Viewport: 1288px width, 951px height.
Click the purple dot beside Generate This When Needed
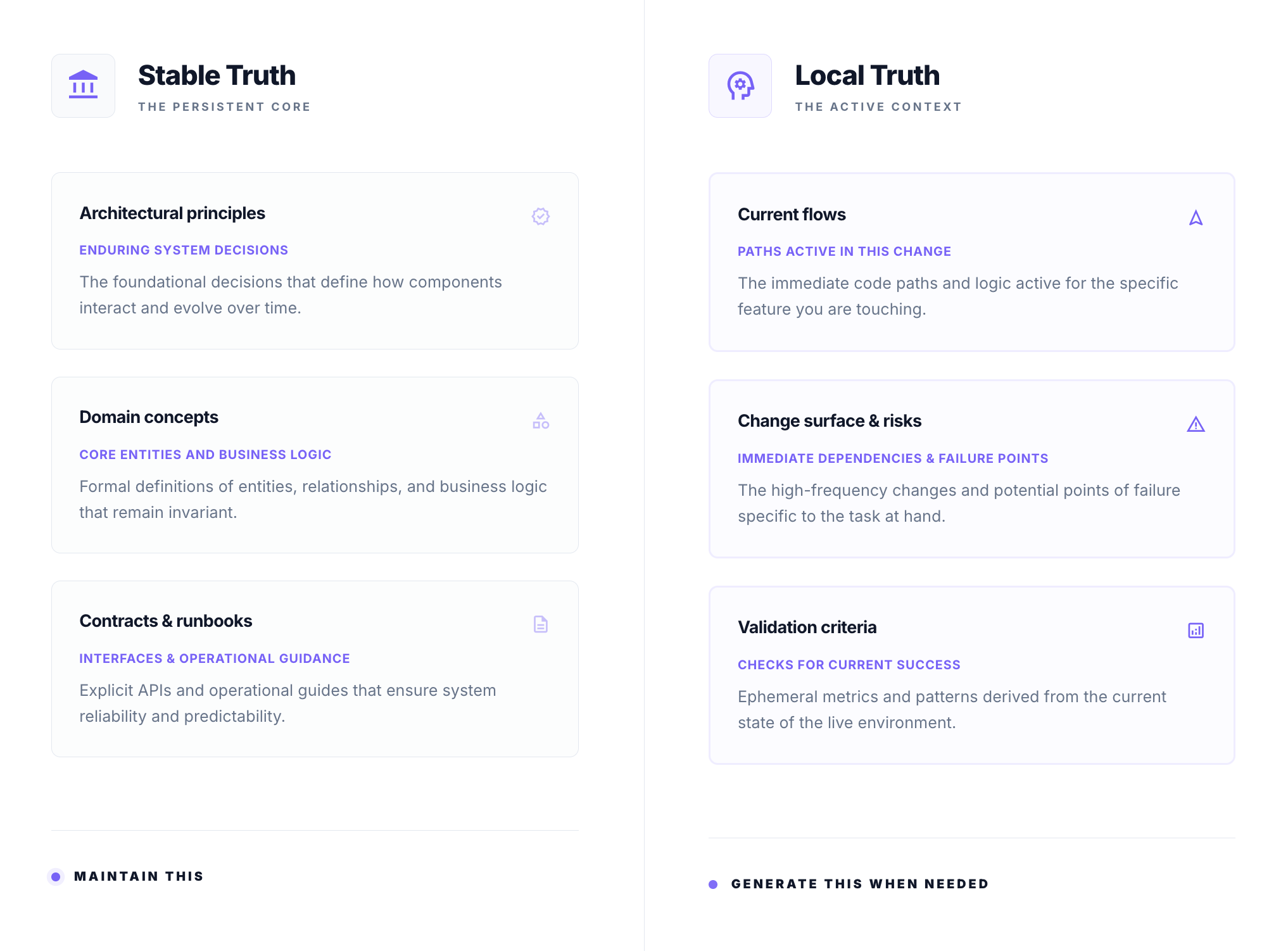[x=713, y=884]
